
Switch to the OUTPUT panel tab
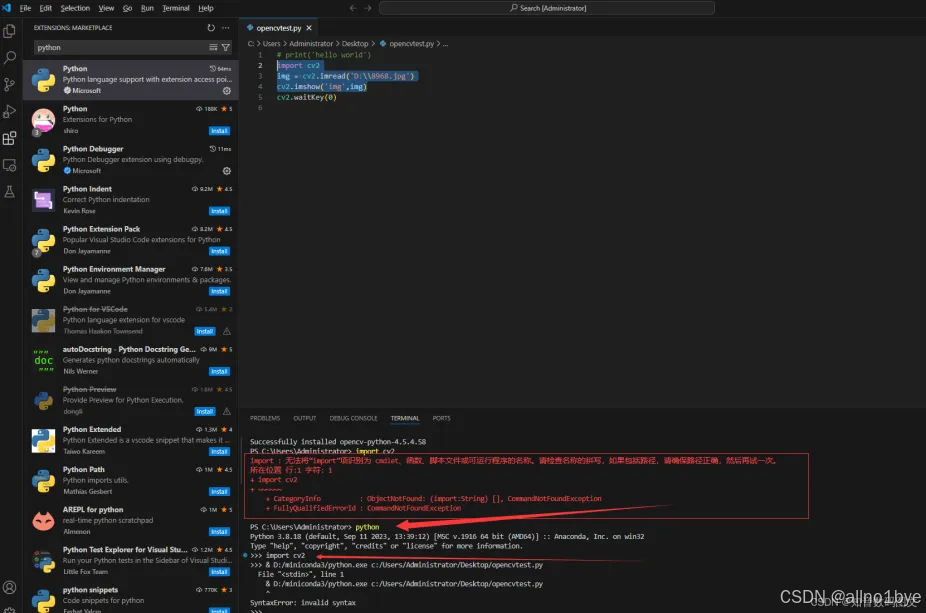305,418
